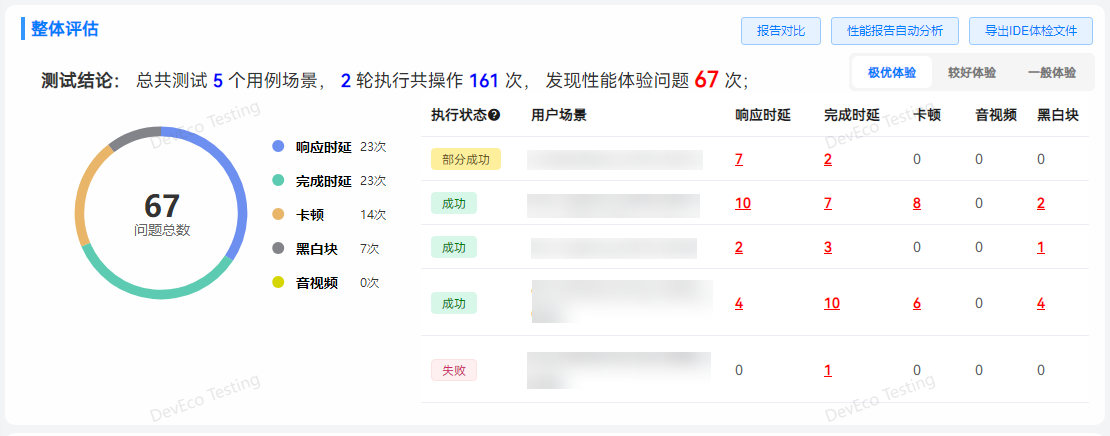Click the 响应时延 blue legend dot
The image size is (1110, 436).
click(278, 147)
